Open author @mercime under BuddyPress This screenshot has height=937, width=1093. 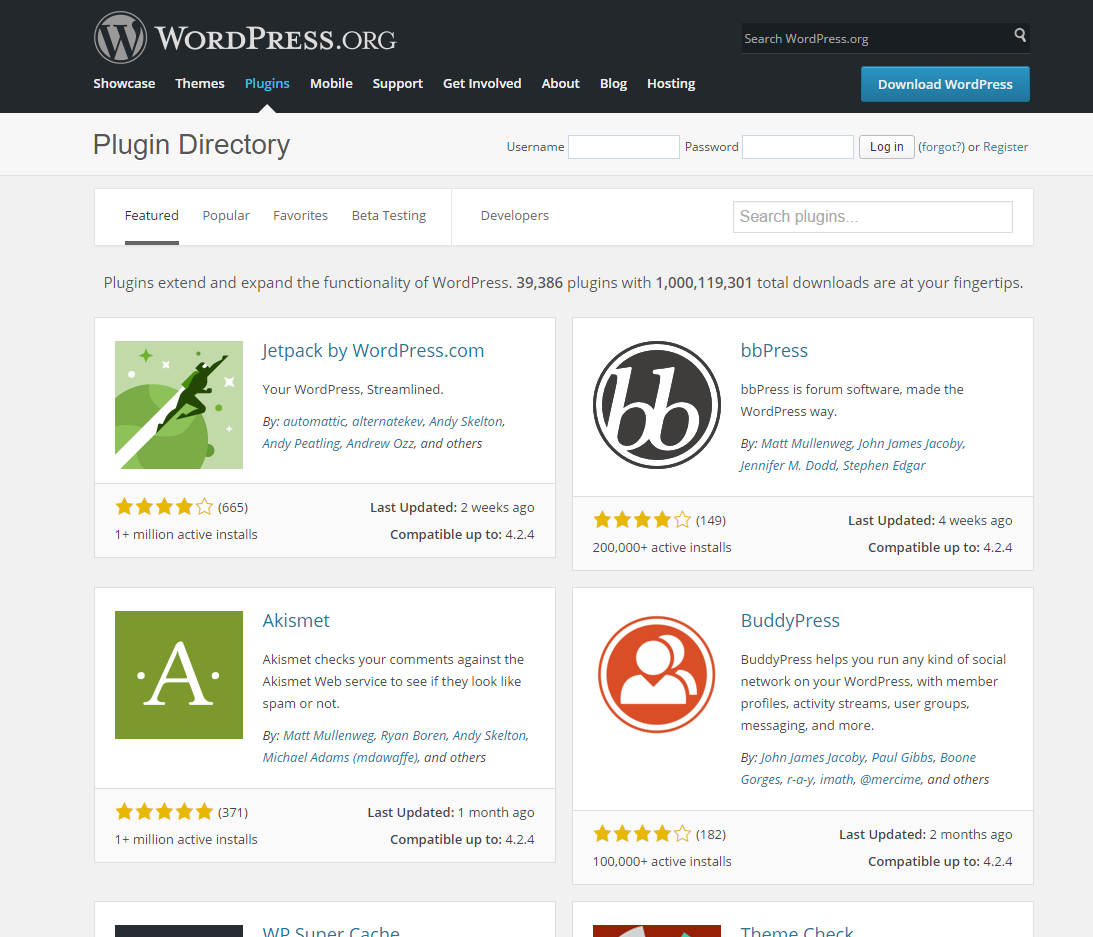890,779
